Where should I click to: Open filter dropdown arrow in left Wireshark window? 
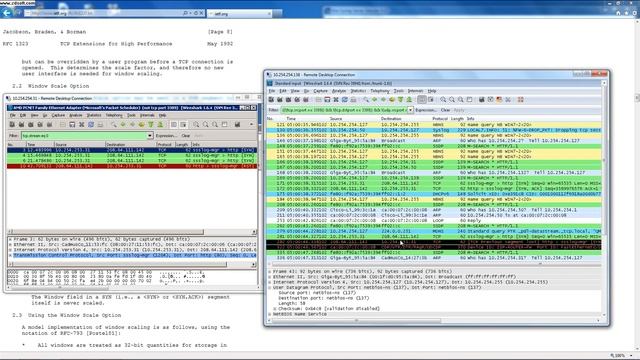(150, 136)
